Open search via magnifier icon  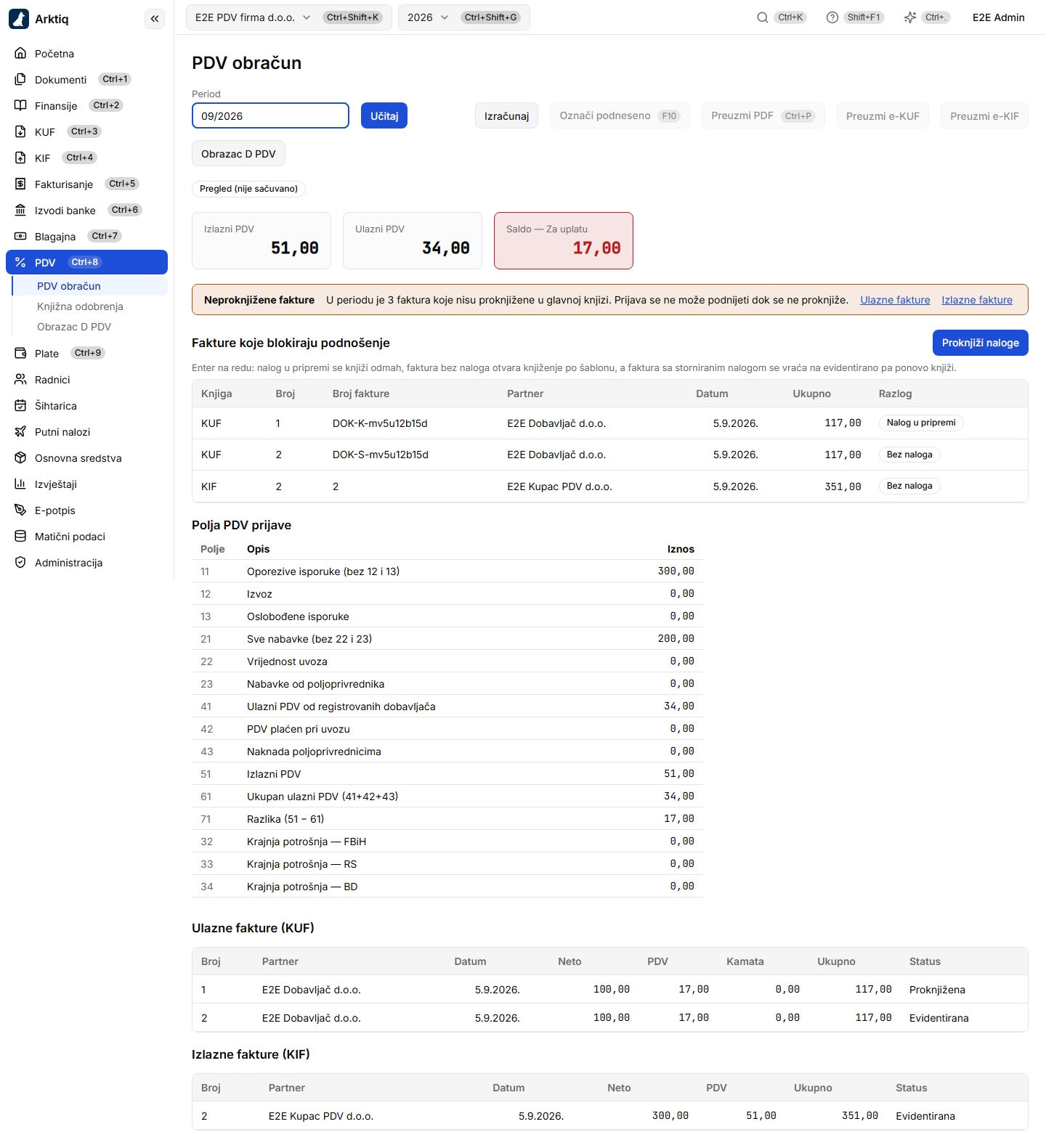[763, 17]
